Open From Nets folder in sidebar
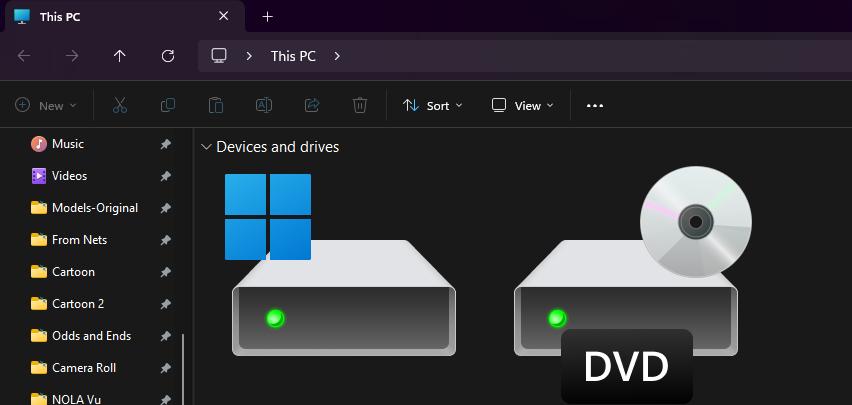The width and height of the screenshot is (852, 405). [x=68, y=240]
